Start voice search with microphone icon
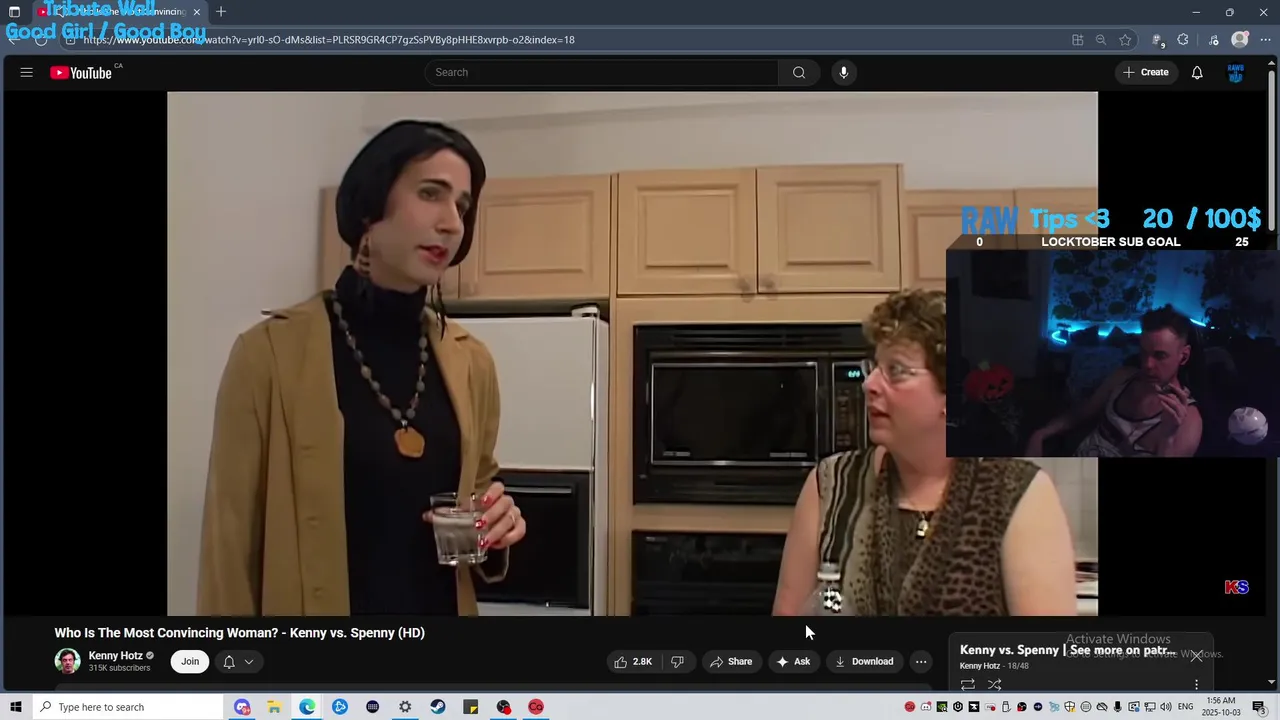 click(844, 72)
